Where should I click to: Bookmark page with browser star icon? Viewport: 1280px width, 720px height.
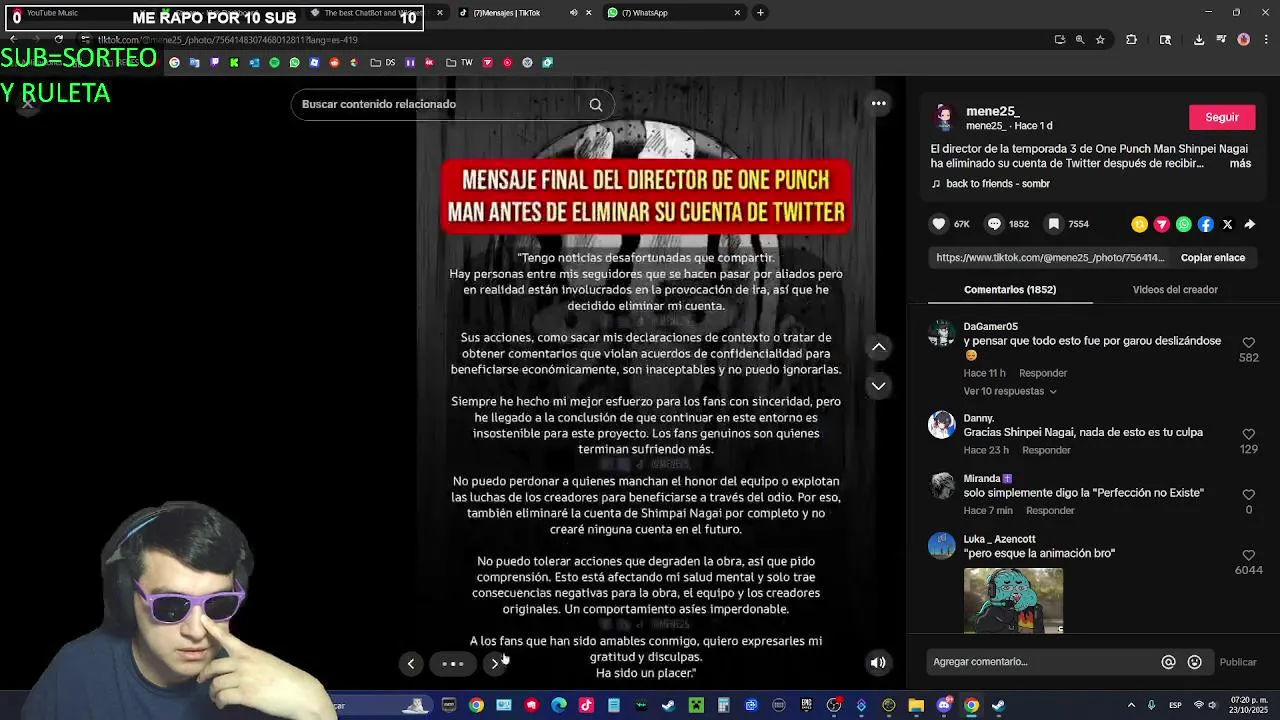(x=1100, y=40)
